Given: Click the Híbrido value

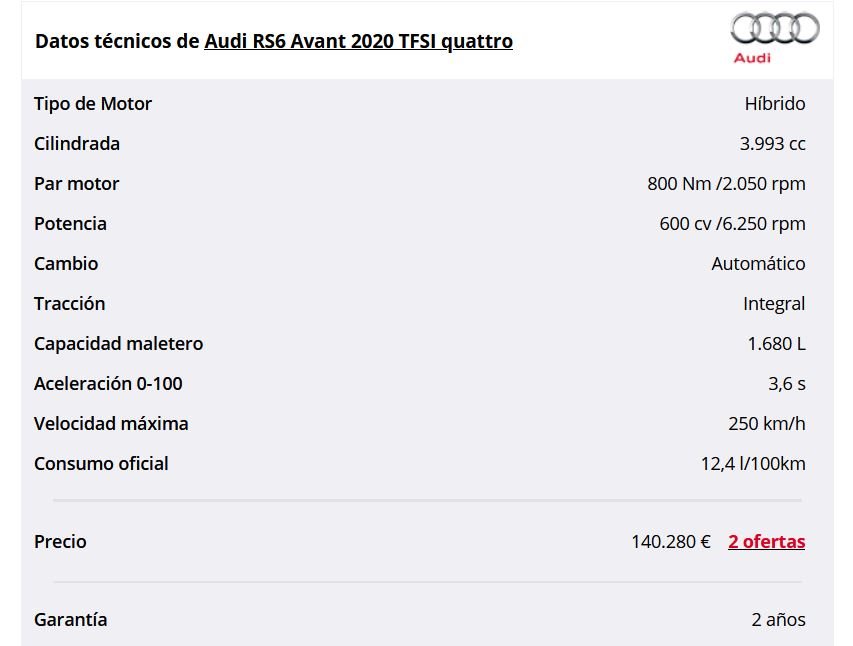Looking at the screenshot, I should (x=775, y=103).
